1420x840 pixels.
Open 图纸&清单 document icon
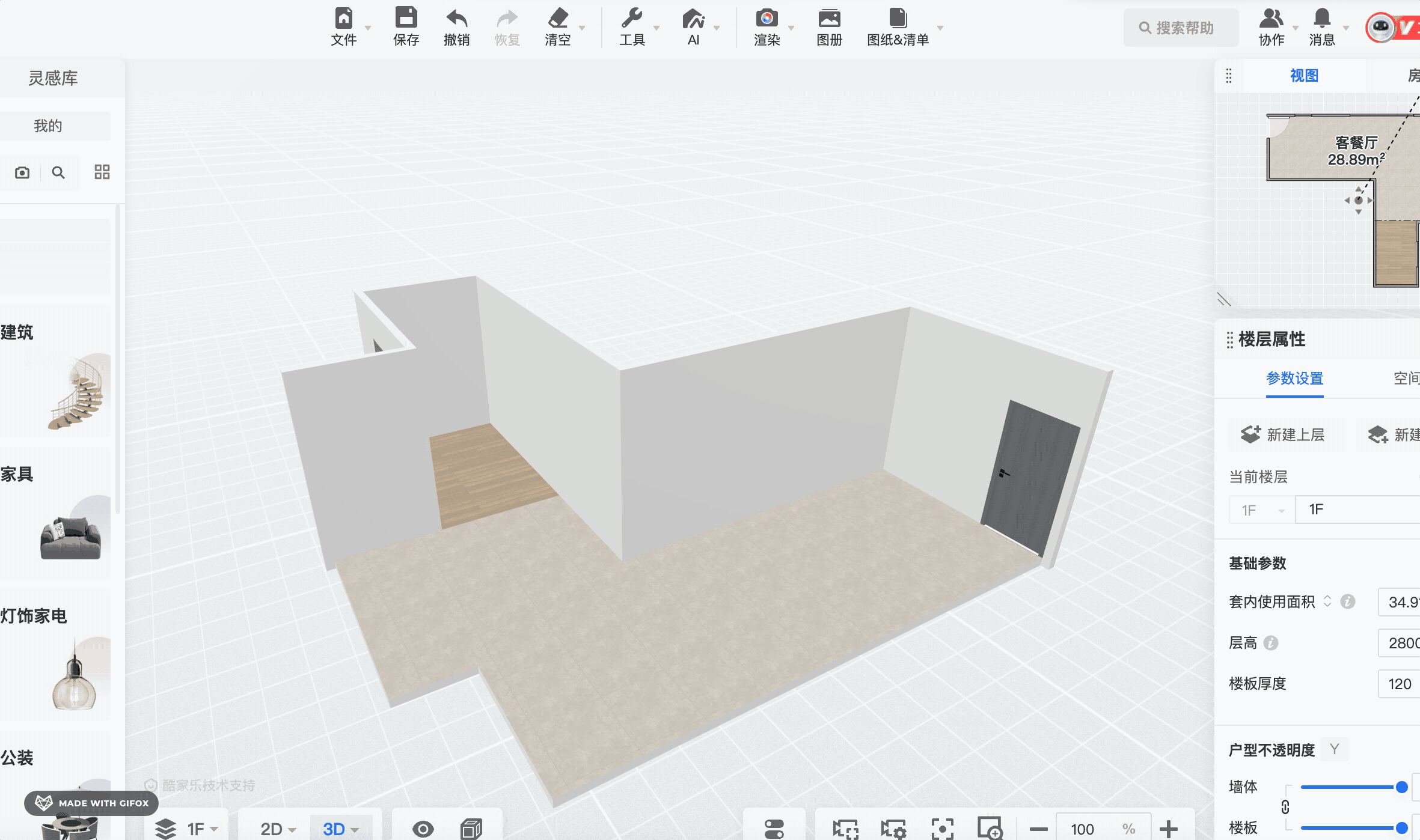pos(898,18)
